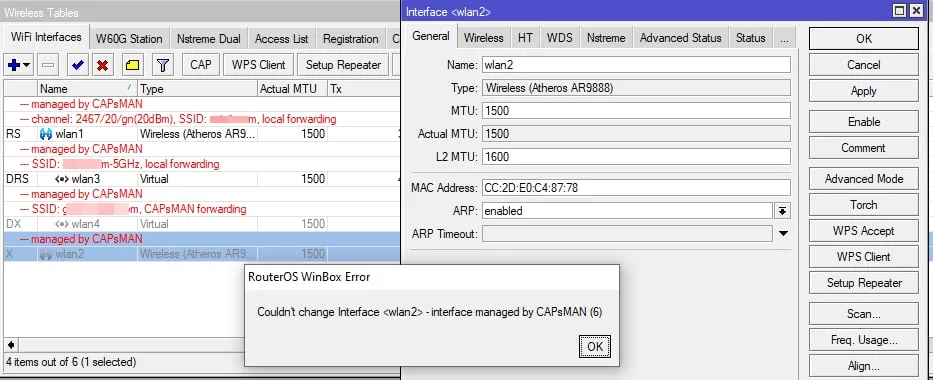
Task: Click WPS Client button in wlan2 dialog
Action: [x=863, y=257]
